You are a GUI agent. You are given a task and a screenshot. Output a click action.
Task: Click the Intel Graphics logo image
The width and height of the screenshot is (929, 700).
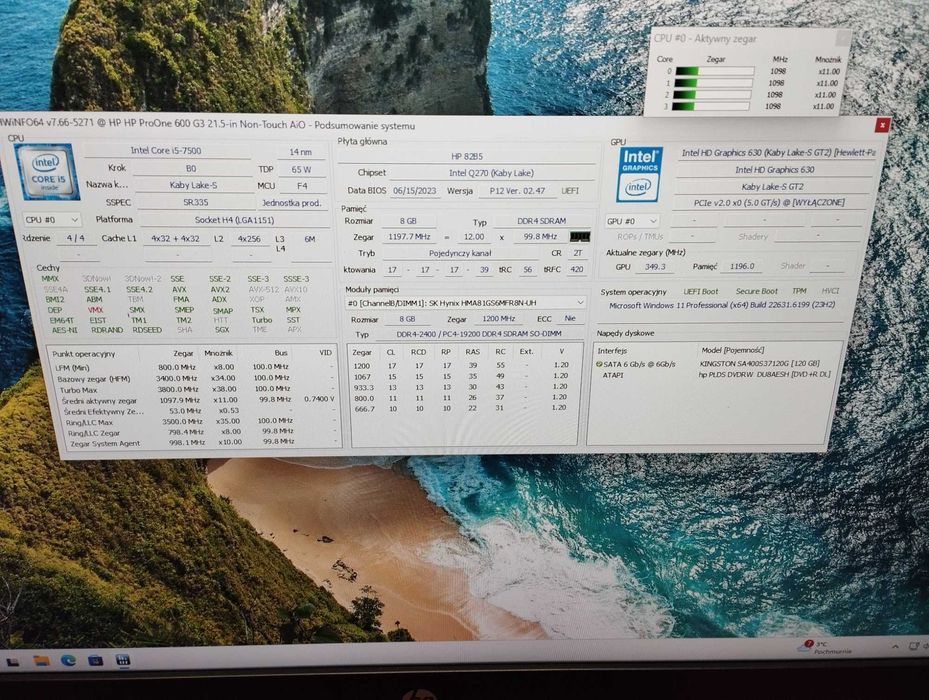click(x=639, y=175)
